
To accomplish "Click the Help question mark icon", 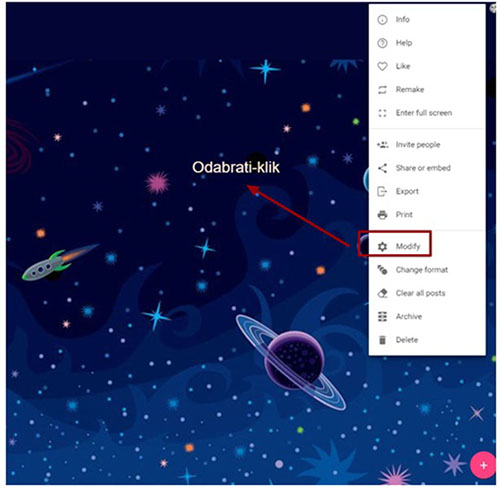I will pyautogui.click(x=382, y=43).
